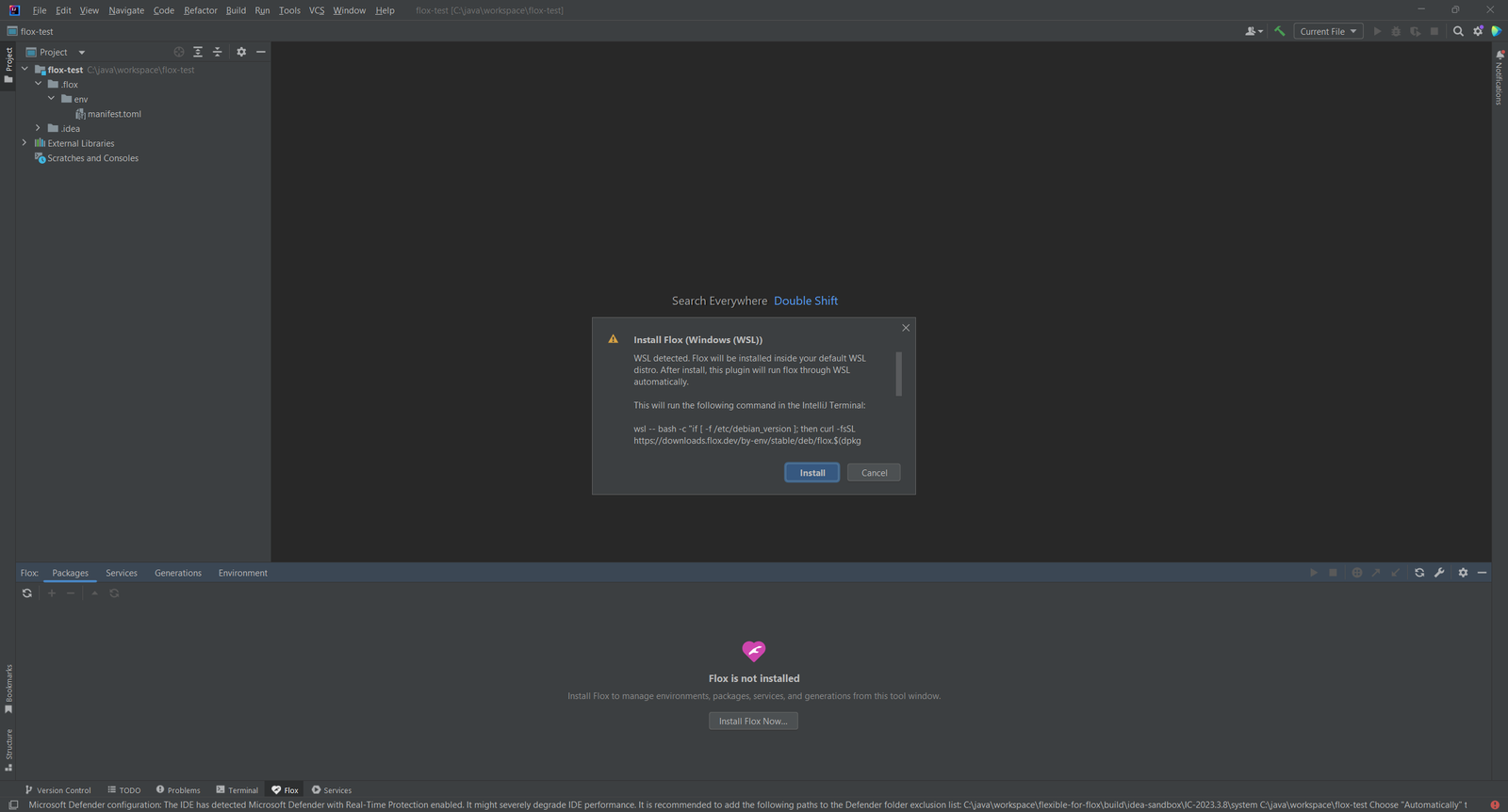Open the VCS menu
1508x812 pixels.
point(317,10)
